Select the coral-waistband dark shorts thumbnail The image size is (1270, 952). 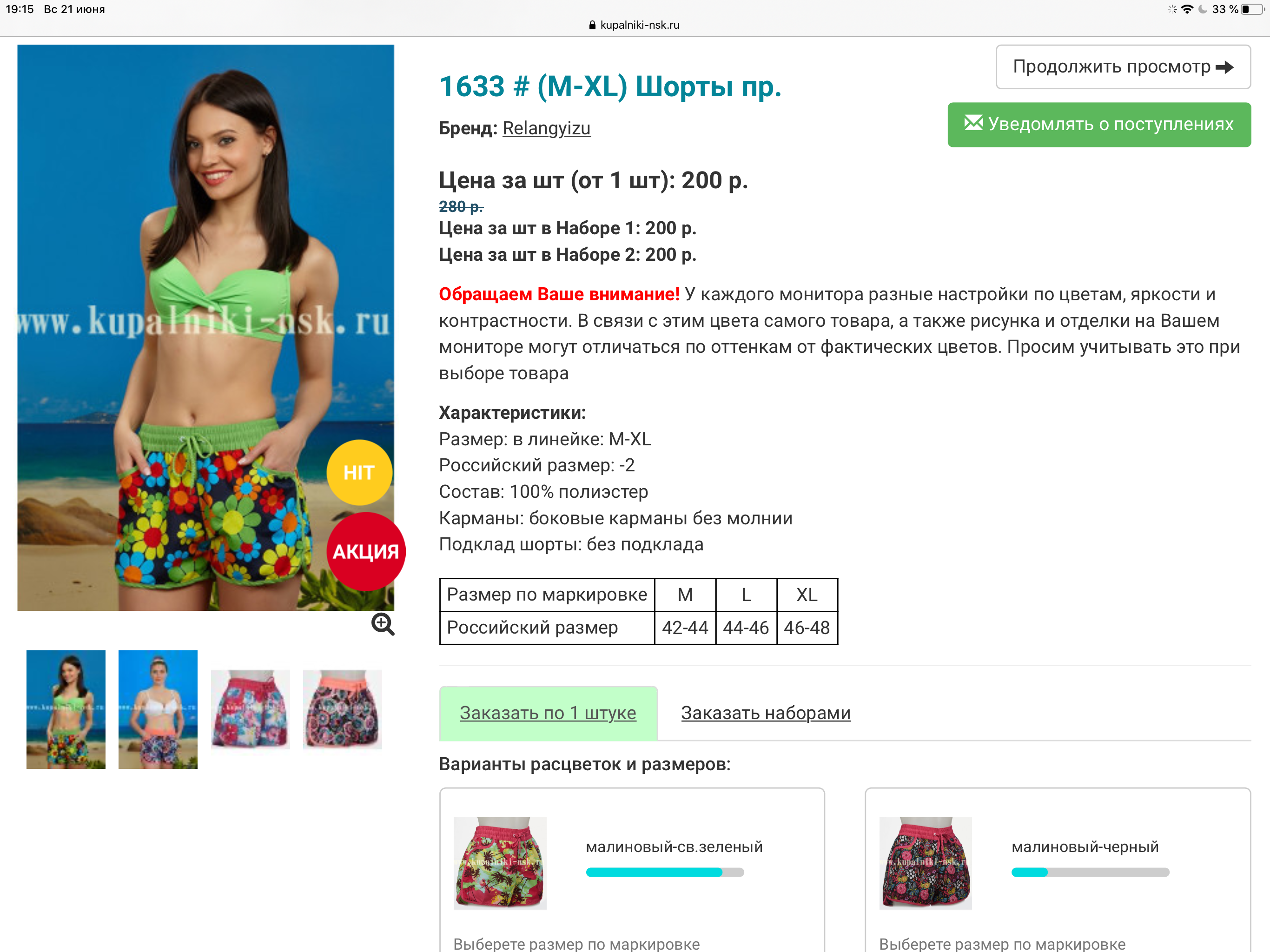tap(342, 709)
